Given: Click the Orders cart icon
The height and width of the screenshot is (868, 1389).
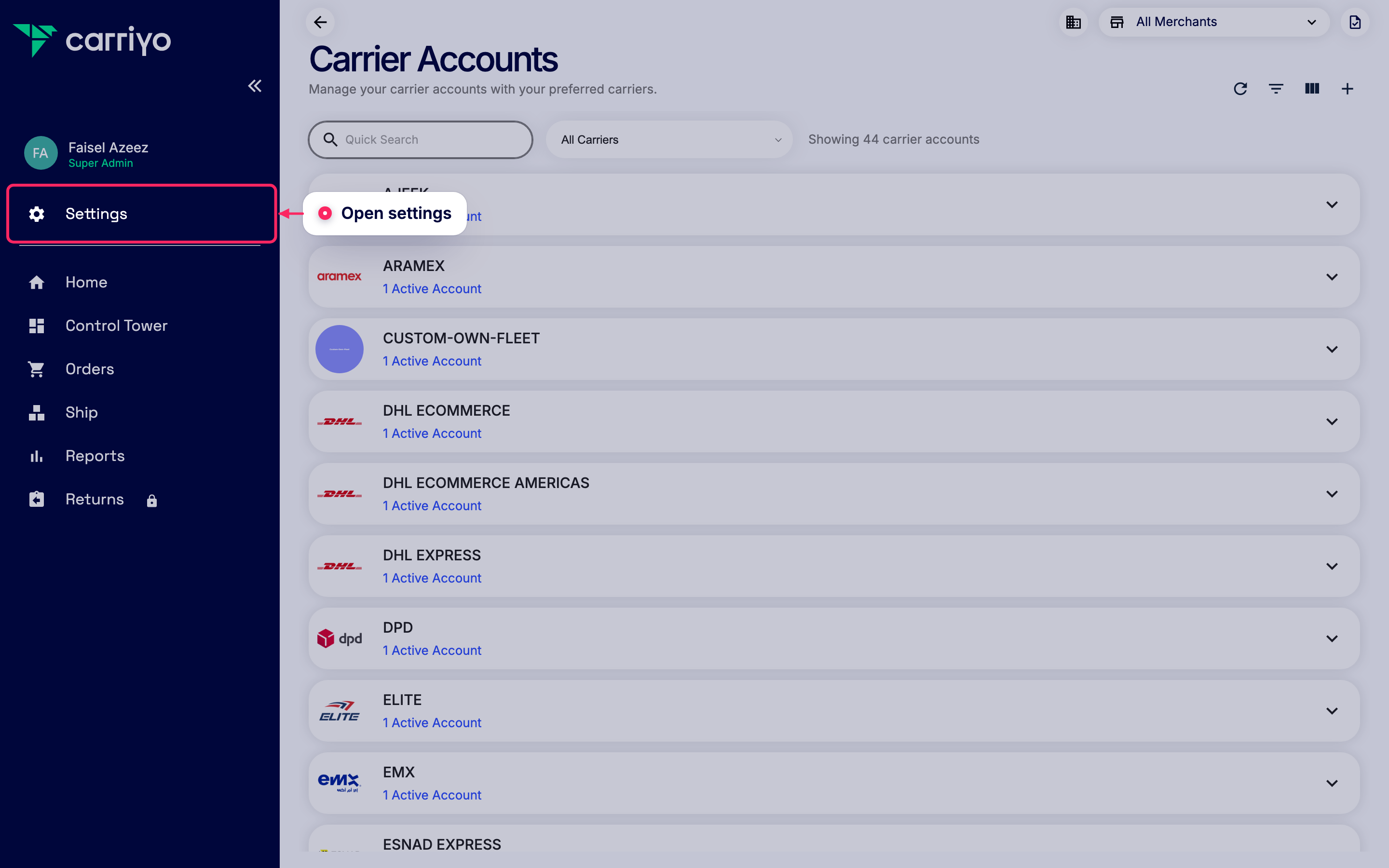Looking at the screenshot, I should [x=37, y=369].
